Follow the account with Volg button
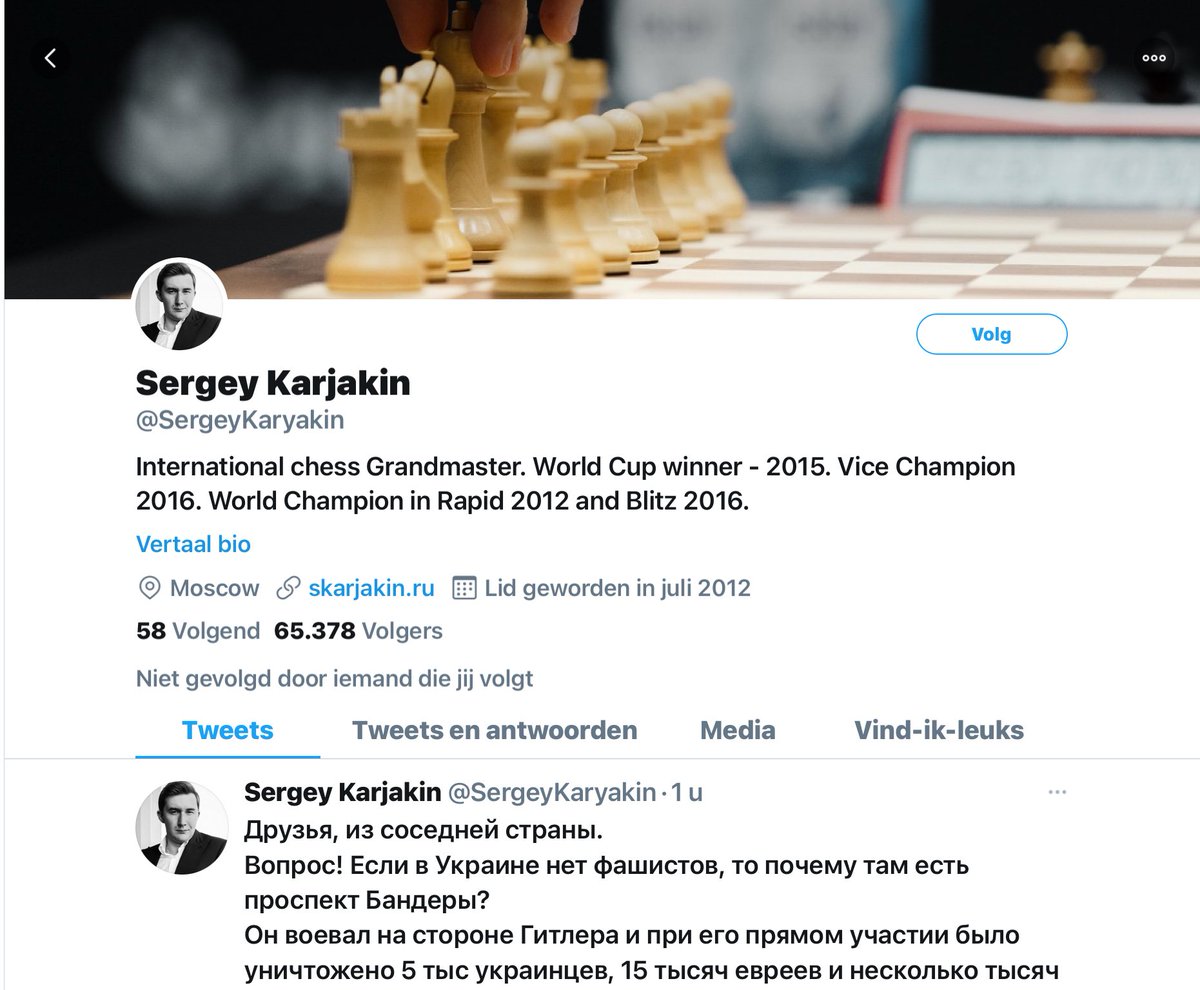 (992, 335)
